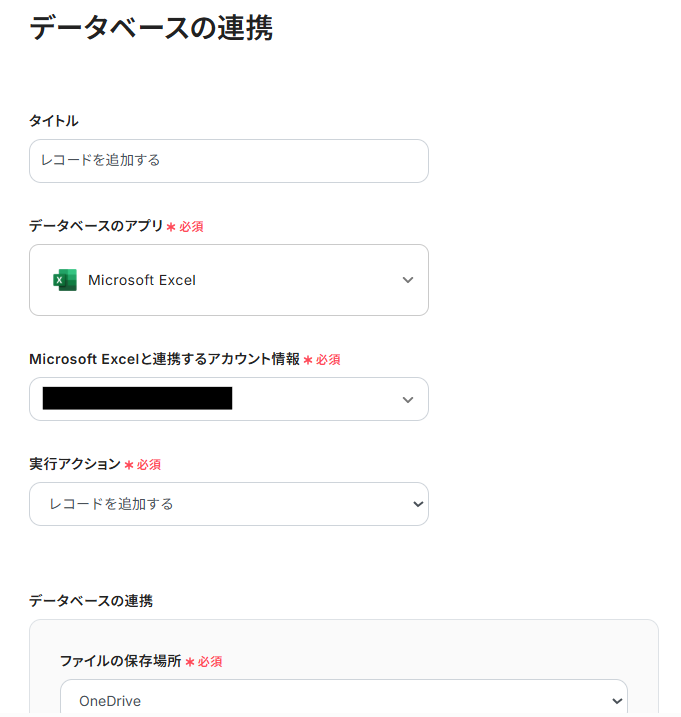Image resolution: width=681 pixels, height=717 pixels.
Task: Open the OneDrive save location arrow
Action: pyautogui.click(x=616, y=701)
